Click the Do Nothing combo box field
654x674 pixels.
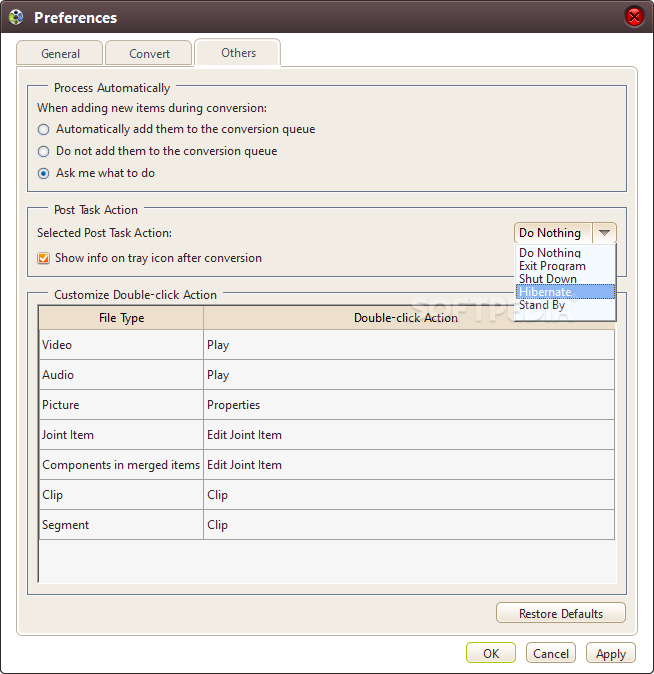point(553,233)
